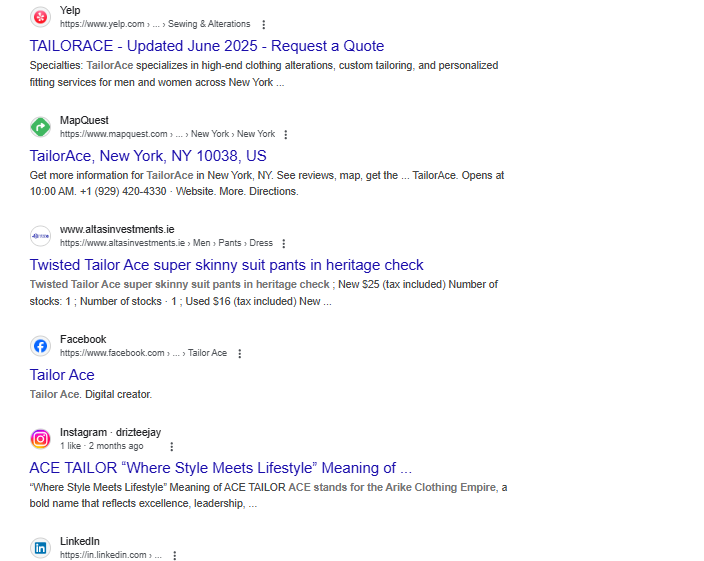Open the three-dot menu for Instagram result
This screenshot has height=561, width=704.
click(x=172, y=446)
